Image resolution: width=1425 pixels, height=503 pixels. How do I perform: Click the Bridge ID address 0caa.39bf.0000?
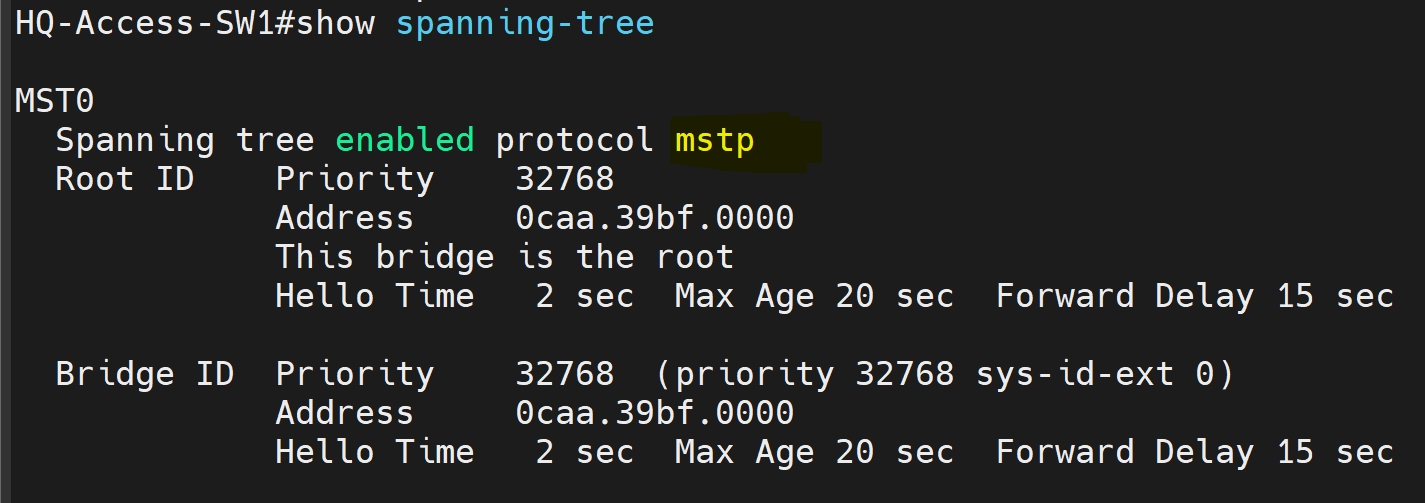655,413
